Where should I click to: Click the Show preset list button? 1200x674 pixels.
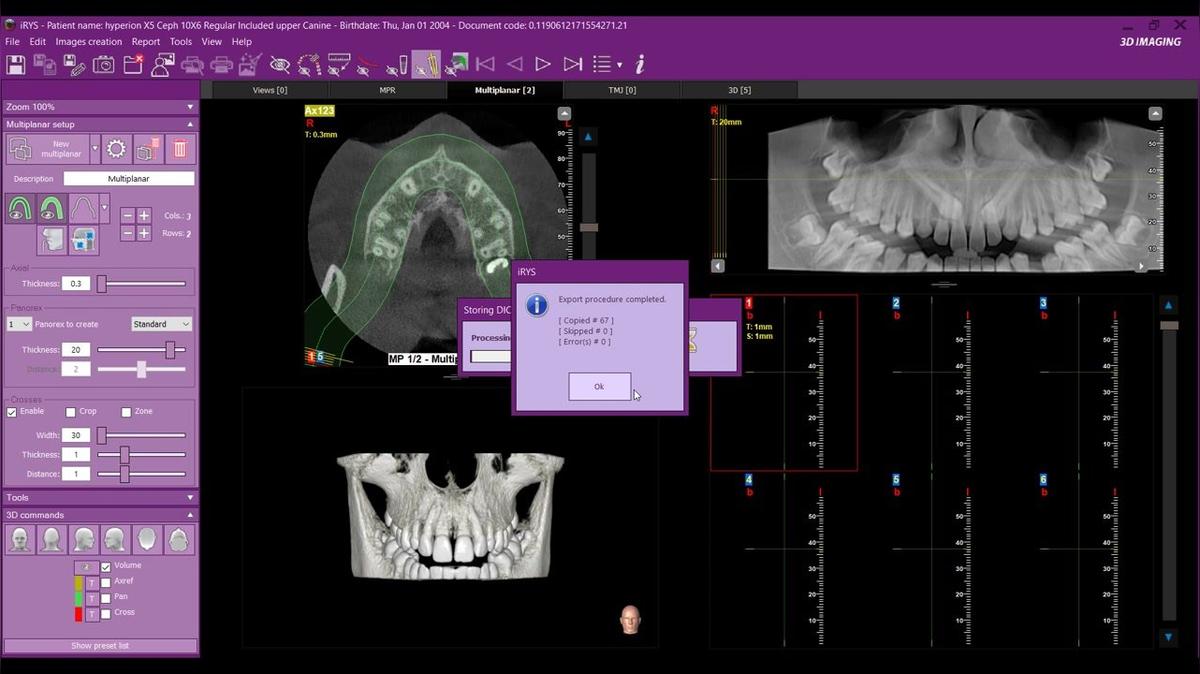coord(100,646)
